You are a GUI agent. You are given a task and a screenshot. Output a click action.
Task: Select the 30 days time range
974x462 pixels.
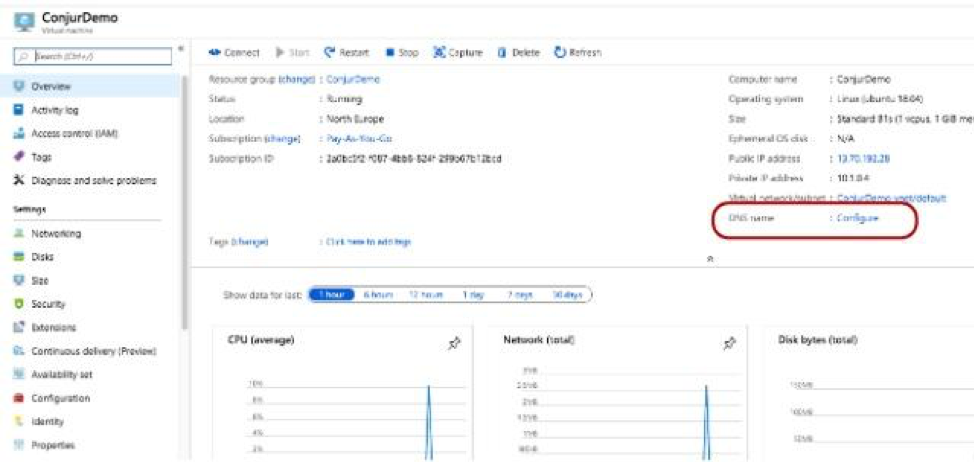(569, 295)
